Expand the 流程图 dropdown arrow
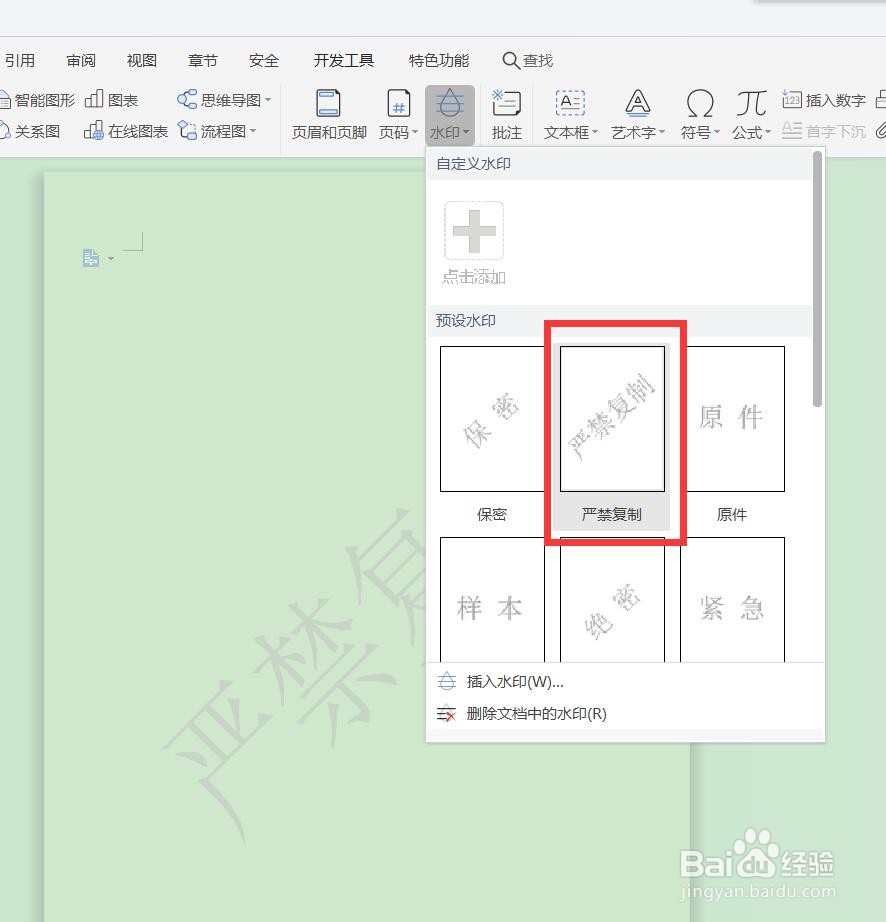886x922 pixels. click(253, 131)
